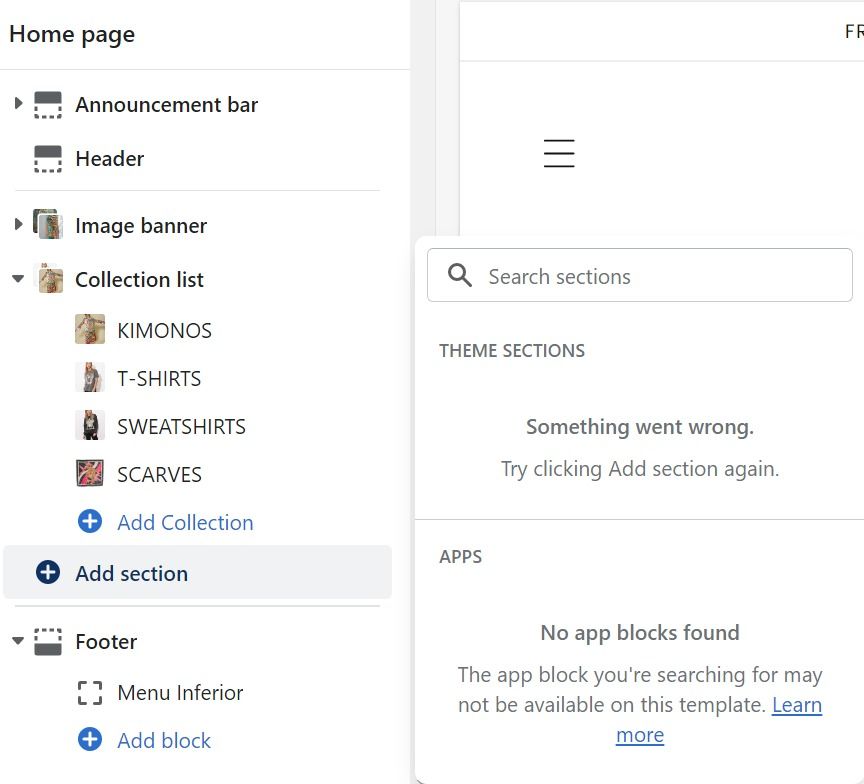Viewport: 864px width, 784px height.
Task: Click the plus icon beside Add section
Action: tap(48, 573)
